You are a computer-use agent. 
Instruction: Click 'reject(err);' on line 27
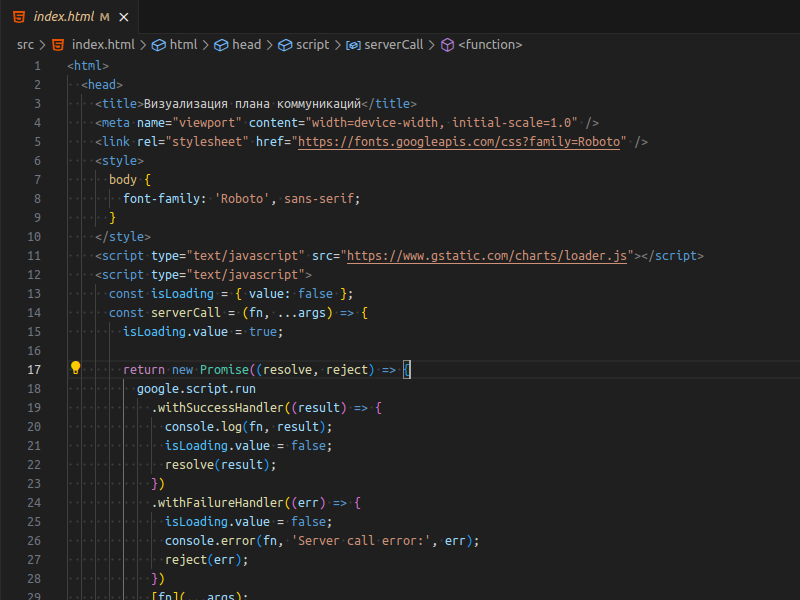207,560
